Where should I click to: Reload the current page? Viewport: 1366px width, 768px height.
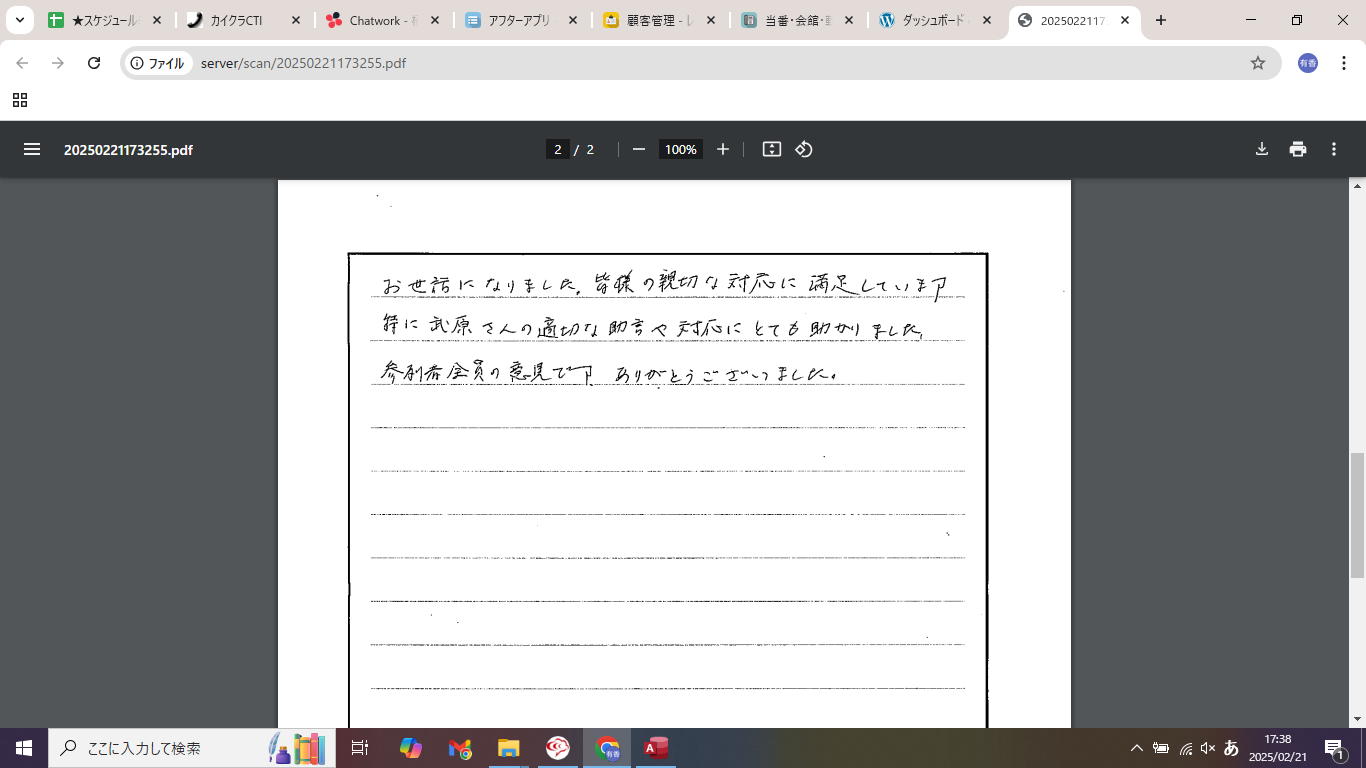(x=94, y=63)
